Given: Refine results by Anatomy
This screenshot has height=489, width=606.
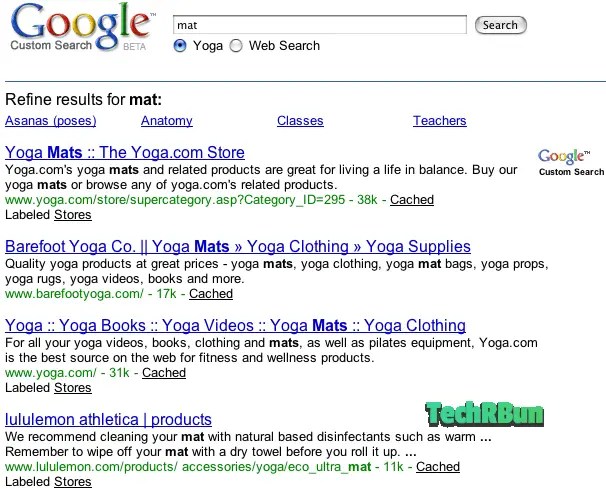Looking at the screenshot, I should tap(167, 121).
